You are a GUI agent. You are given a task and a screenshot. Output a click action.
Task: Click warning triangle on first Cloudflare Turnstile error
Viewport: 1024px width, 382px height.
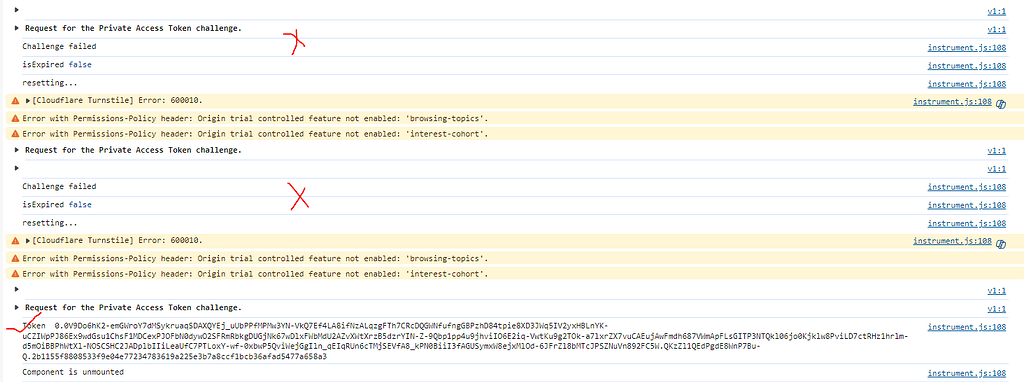coord(15,101)
